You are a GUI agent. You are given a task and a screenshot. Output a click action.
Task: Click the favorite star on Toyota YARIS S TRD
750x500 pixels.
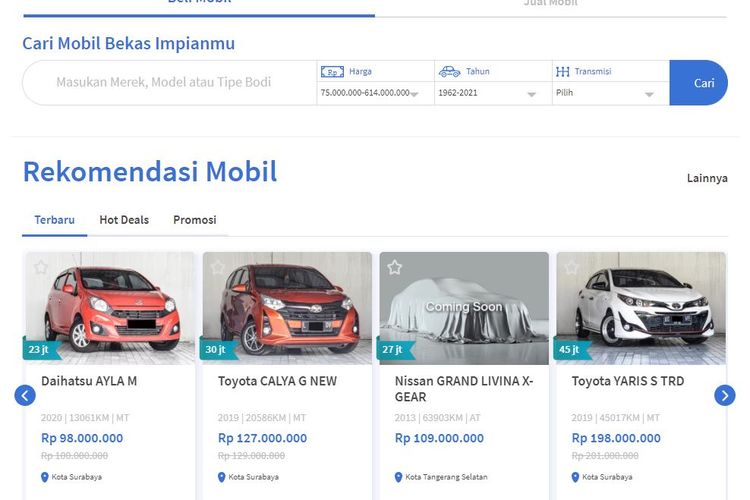[x=571, y=267]
